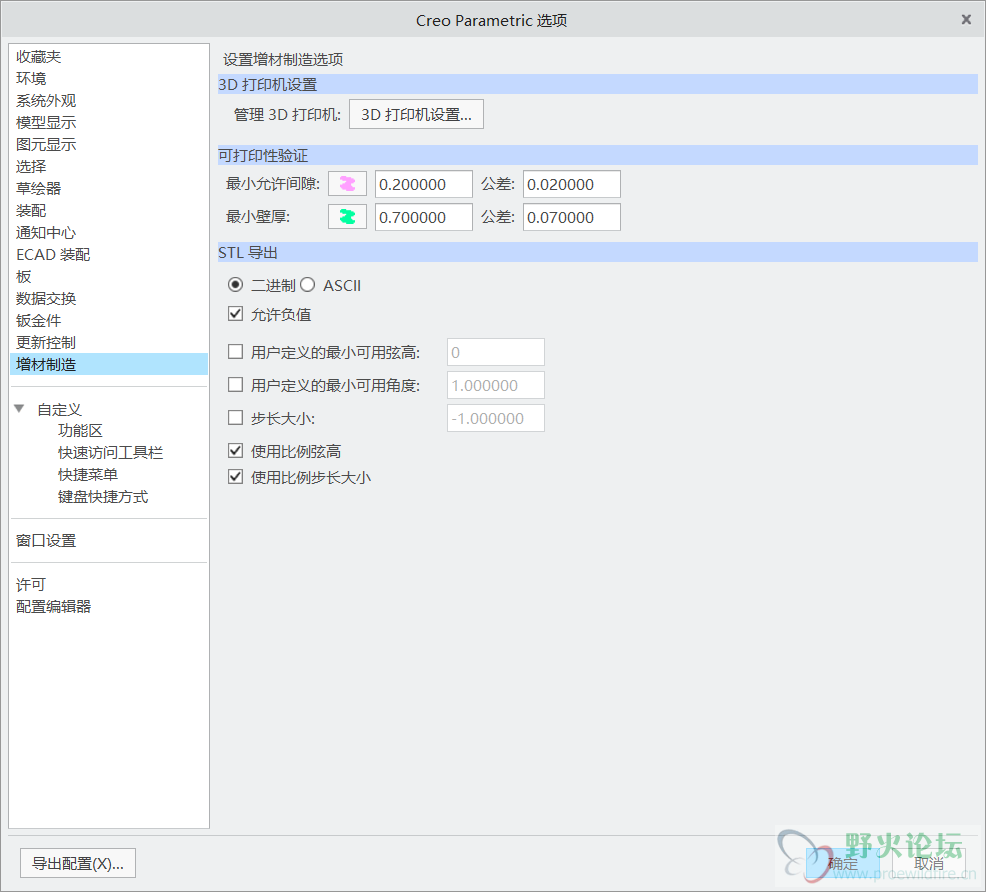Open the 更新控制 category
Screen dimensions: 986x892
(x=109, y=343)
